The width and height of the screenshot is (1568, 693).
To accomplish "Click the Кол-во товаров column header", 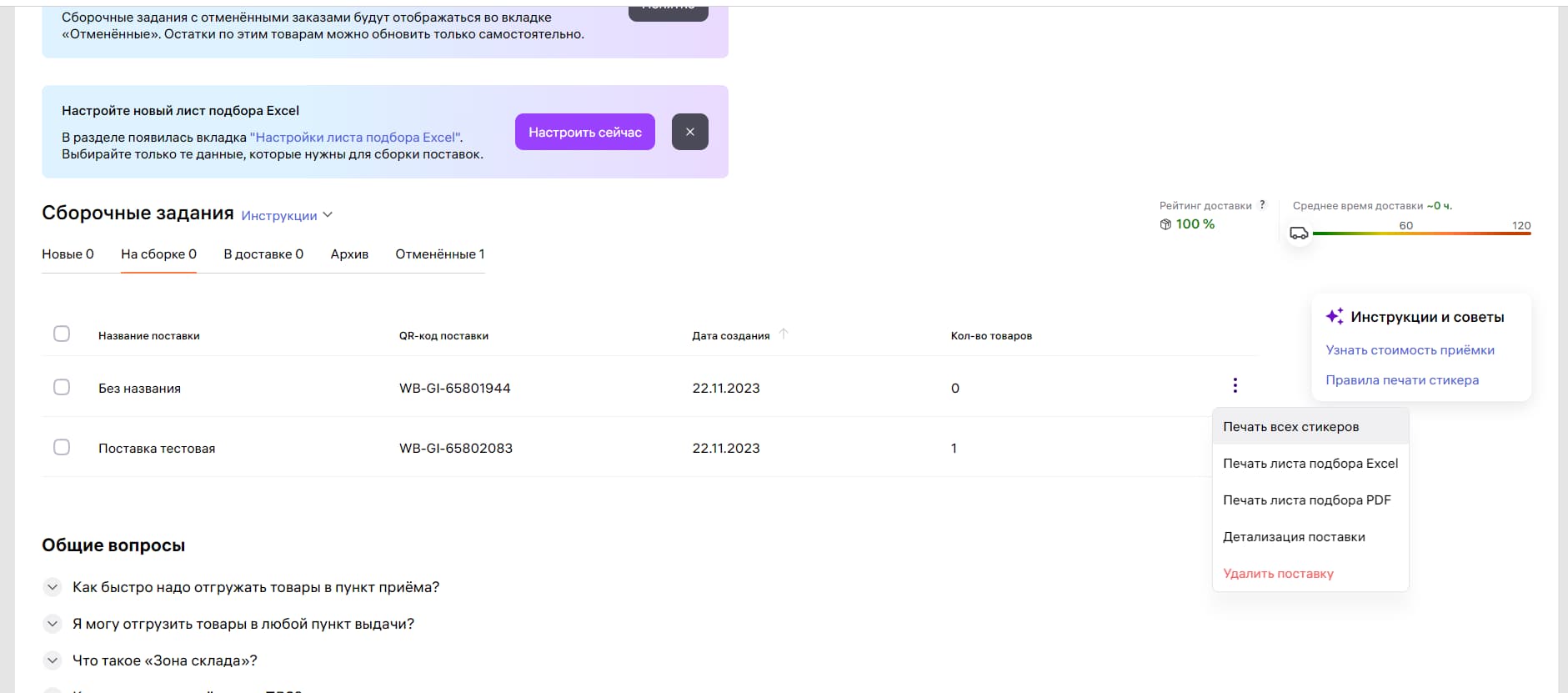I will click(991, 335).
